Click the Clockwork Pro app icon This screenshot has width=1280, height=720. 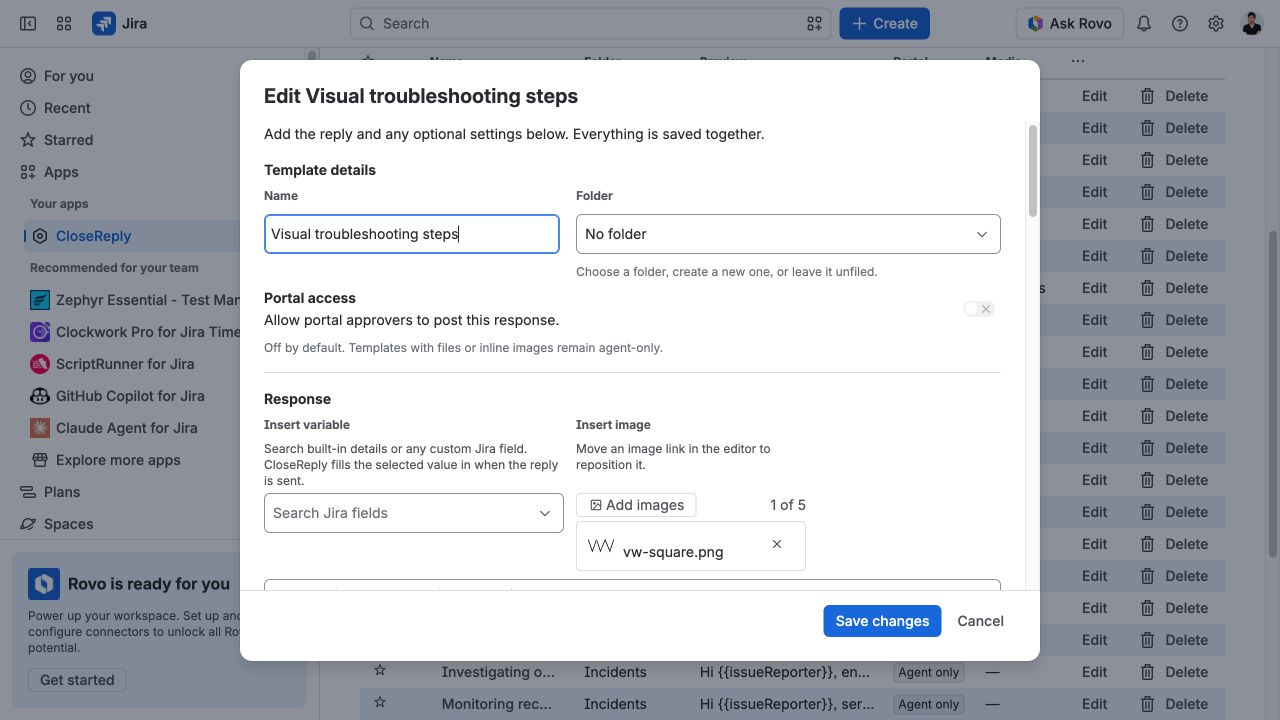[40, 332]
